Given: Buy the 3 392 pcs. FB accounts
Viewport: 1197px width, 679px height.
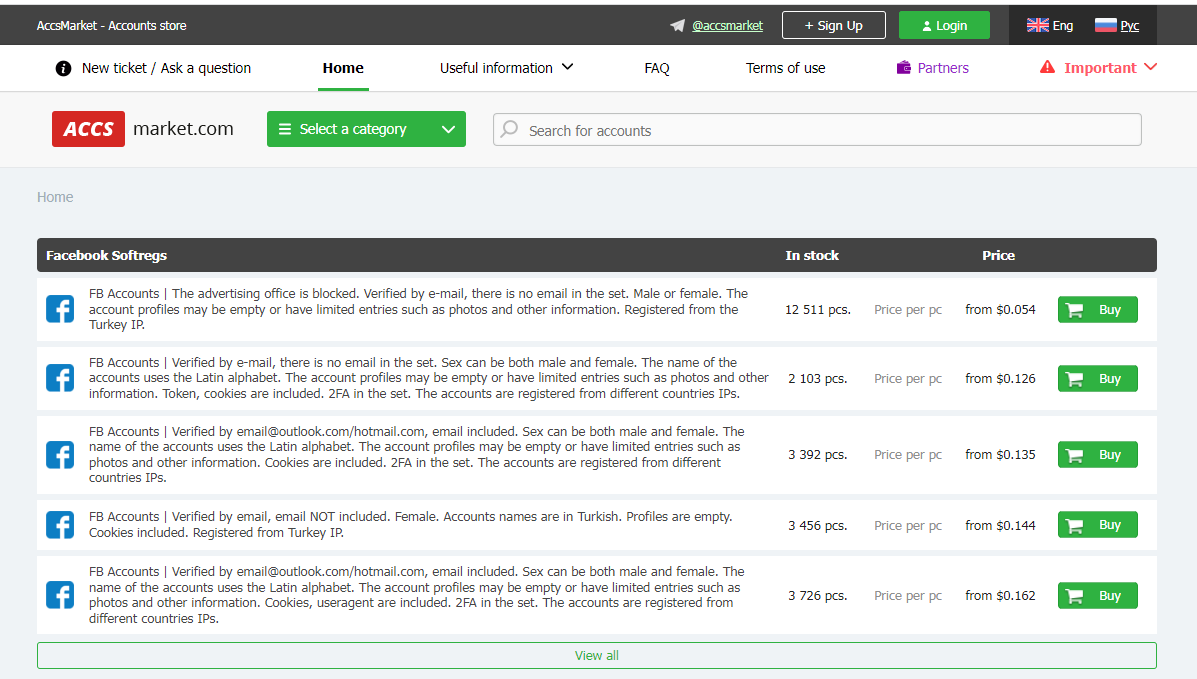Looking at the screenshot, I should pyautogui.click(x=1098, y=454).
